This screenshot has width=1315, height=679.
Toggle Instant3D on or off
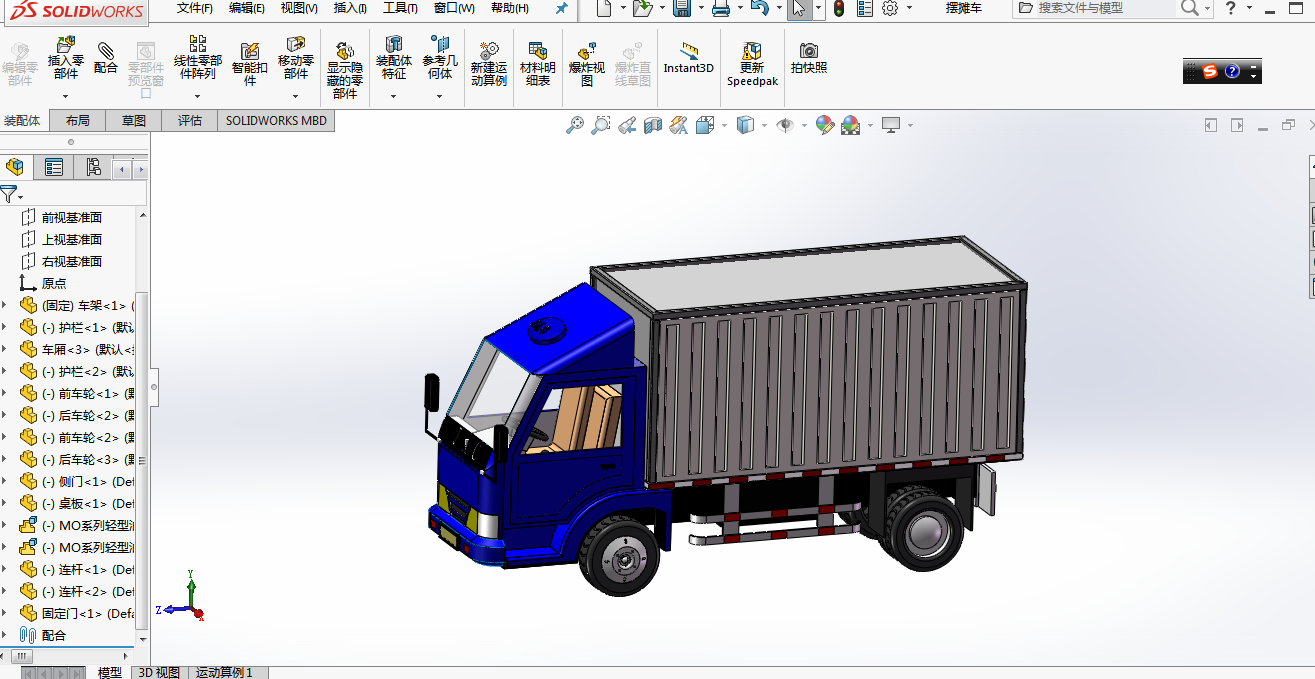689,59
